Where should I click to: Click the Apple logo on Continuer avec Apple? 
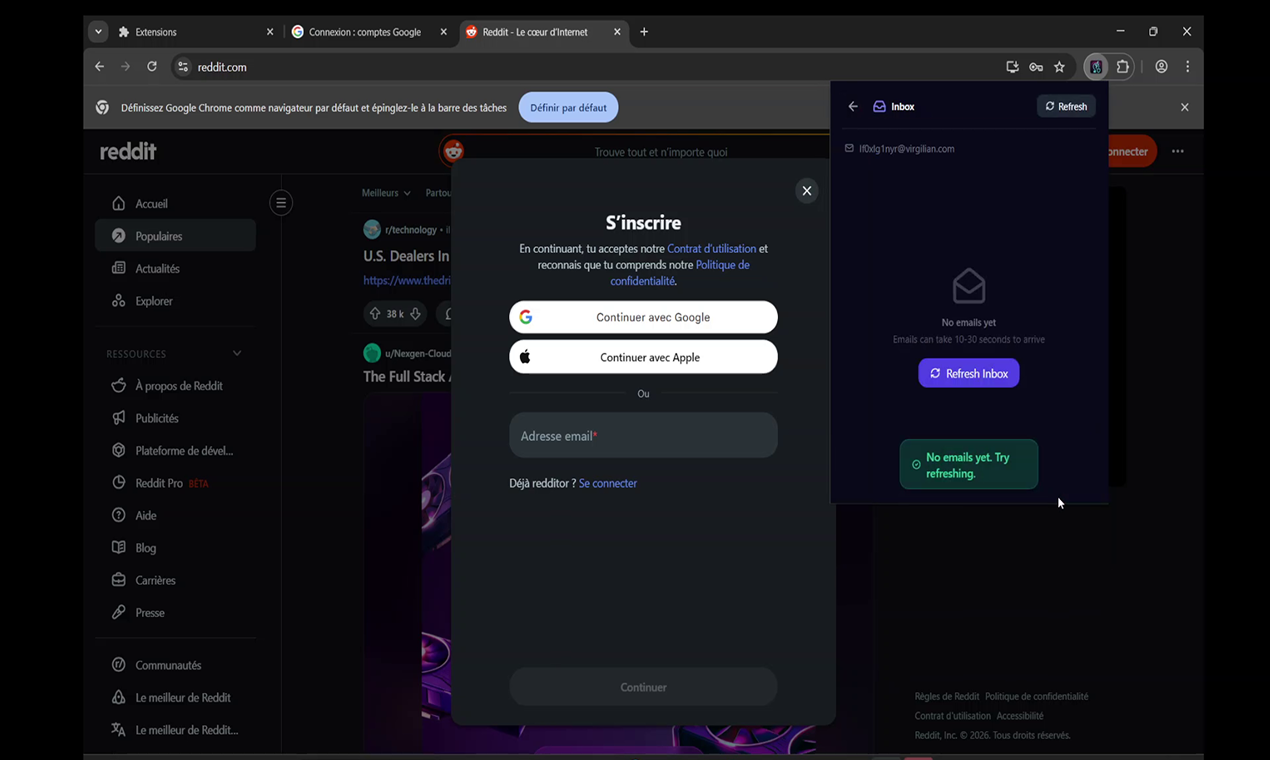coord(526,356)
